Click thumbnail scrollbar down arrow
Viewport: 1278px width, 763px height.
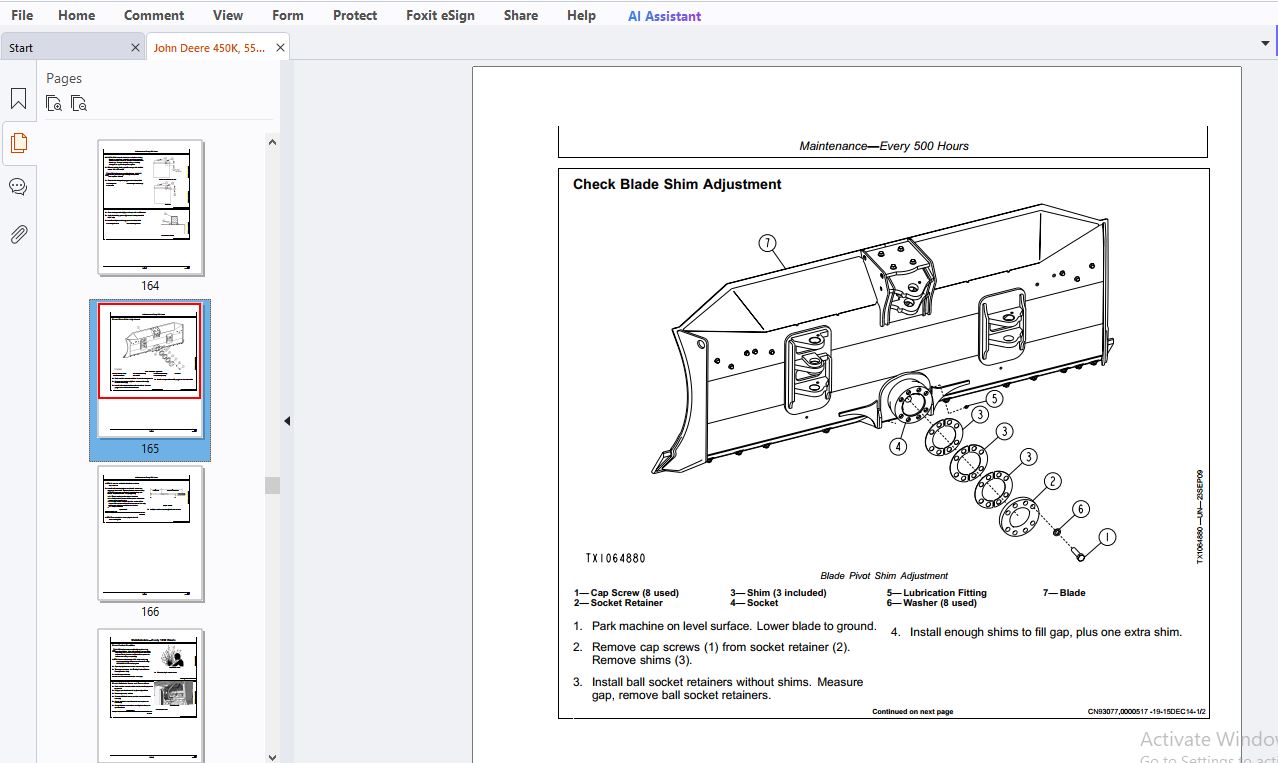[272, 757]
